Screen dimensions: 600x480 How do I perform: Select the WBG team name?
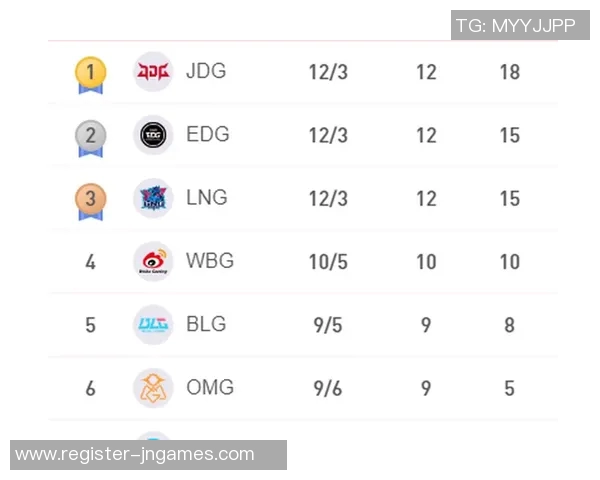210,261
